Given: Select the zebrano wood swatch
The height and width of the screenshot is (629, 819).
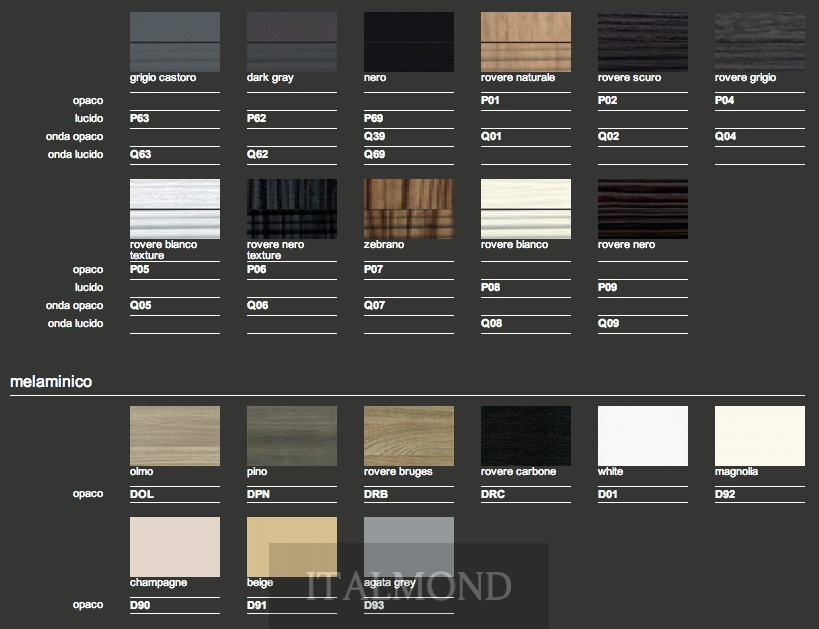Looking at the screenshot, I should pos(408,209).
